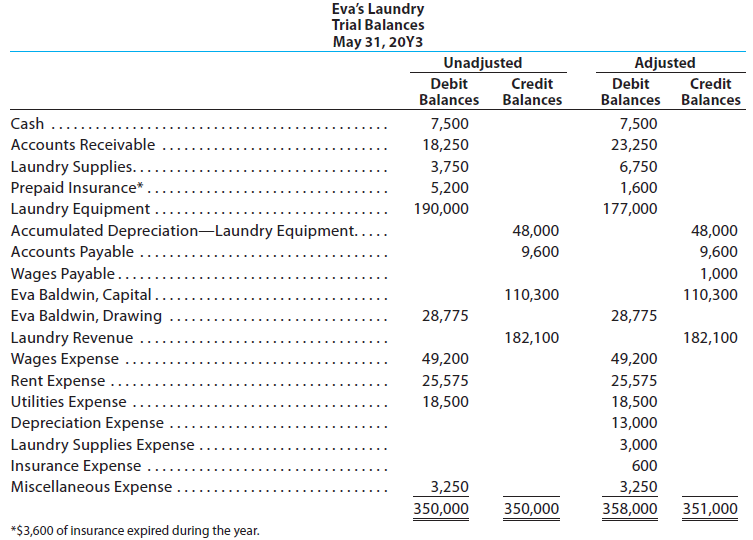Click the Depreciation Expense row label
The width and height of the screenshot is (753, 540).
tap(87, 423)
